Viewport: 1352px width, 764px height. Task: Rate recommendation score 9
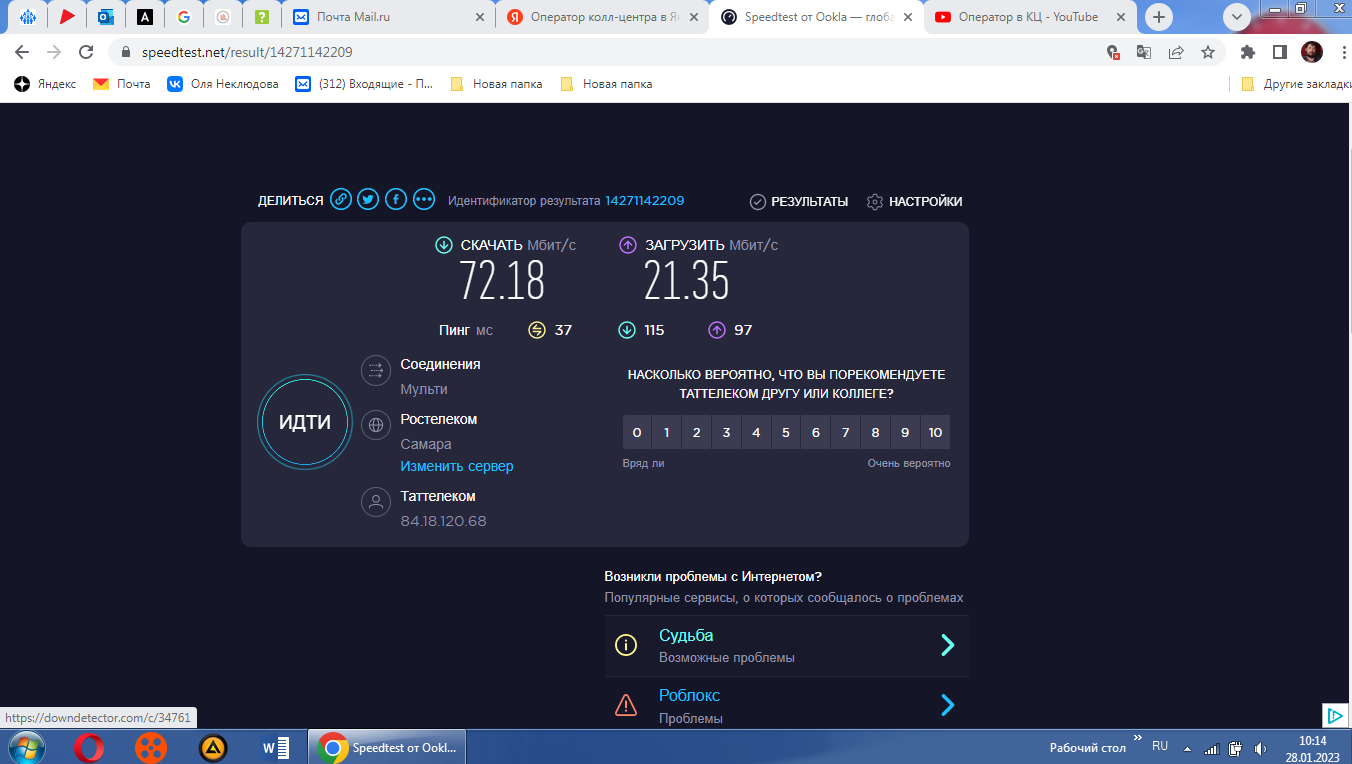(x=905, y=432)
